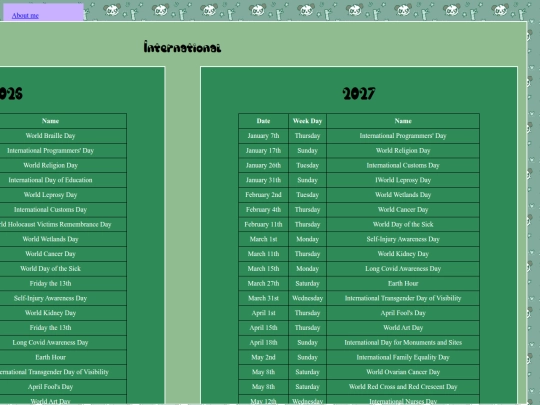The height and width of the screenshot is (405, 540).
Task: Select the March 27th date cell
Action: 263,283
